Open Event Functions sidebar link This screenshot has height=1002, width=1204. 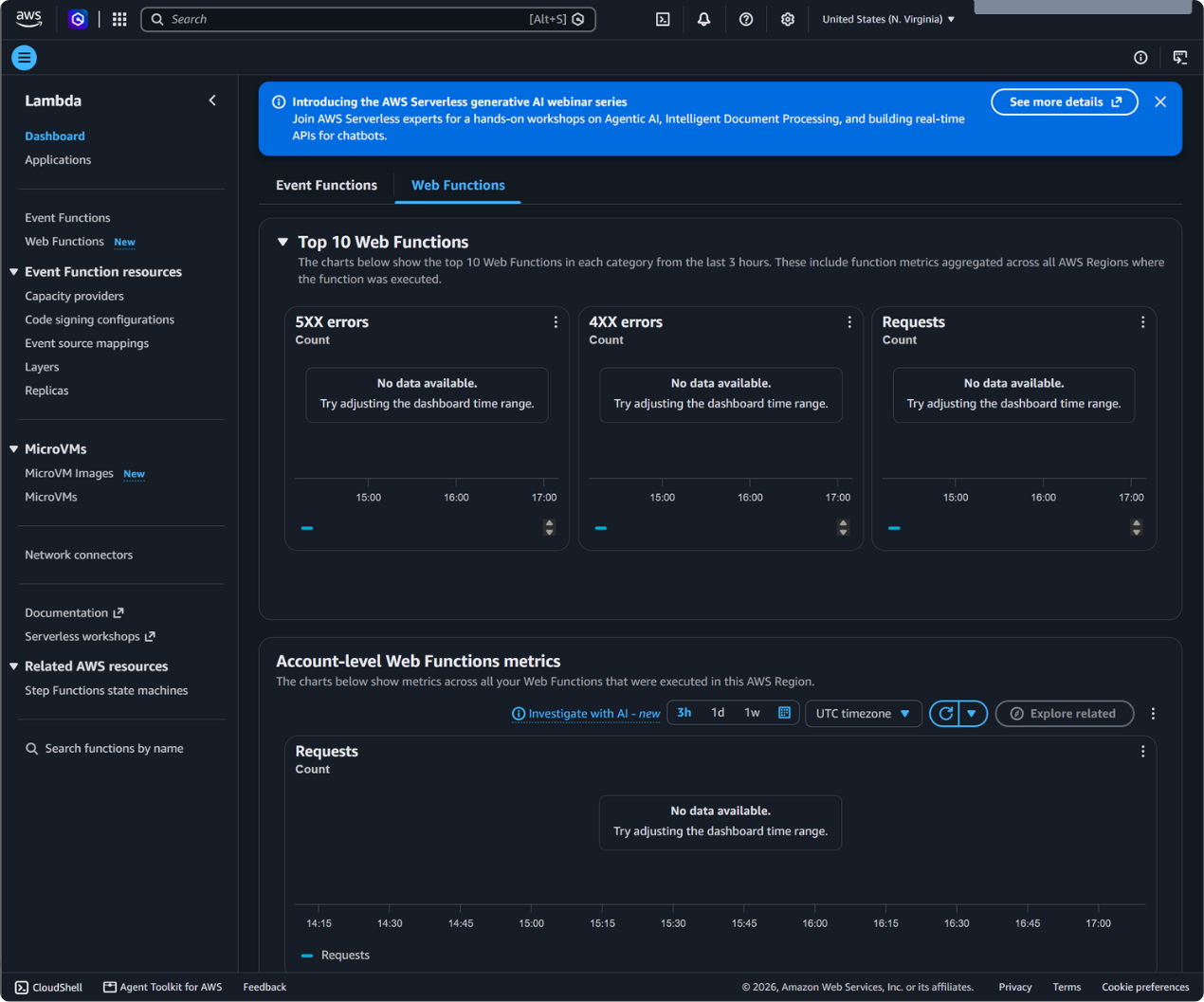pos(67,218)
